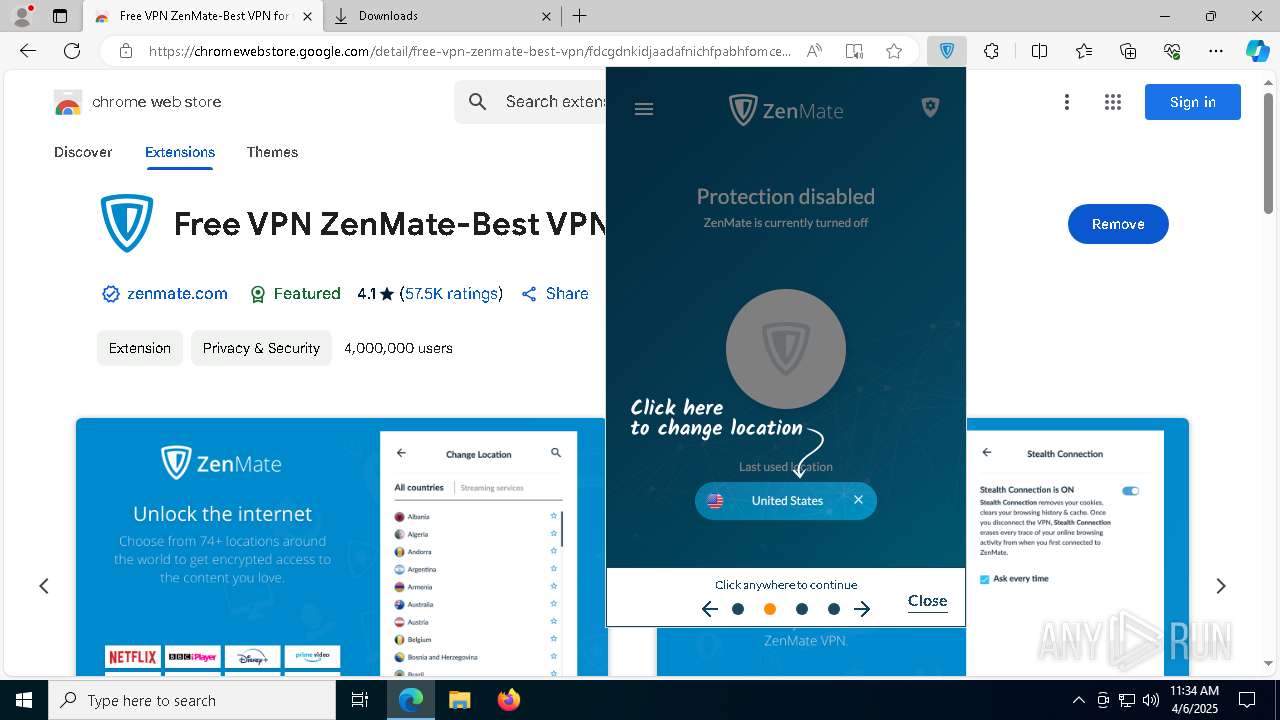Open zenmate.com publisher link

click(x=177, y=294)
